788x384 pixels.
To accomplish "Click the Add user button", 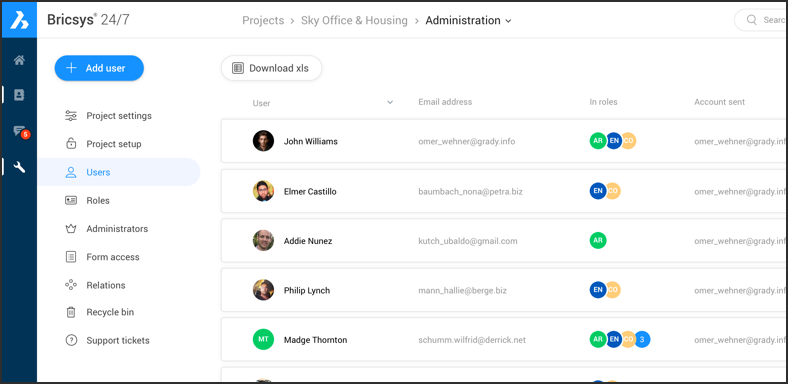I will click(x=99, y=68).
